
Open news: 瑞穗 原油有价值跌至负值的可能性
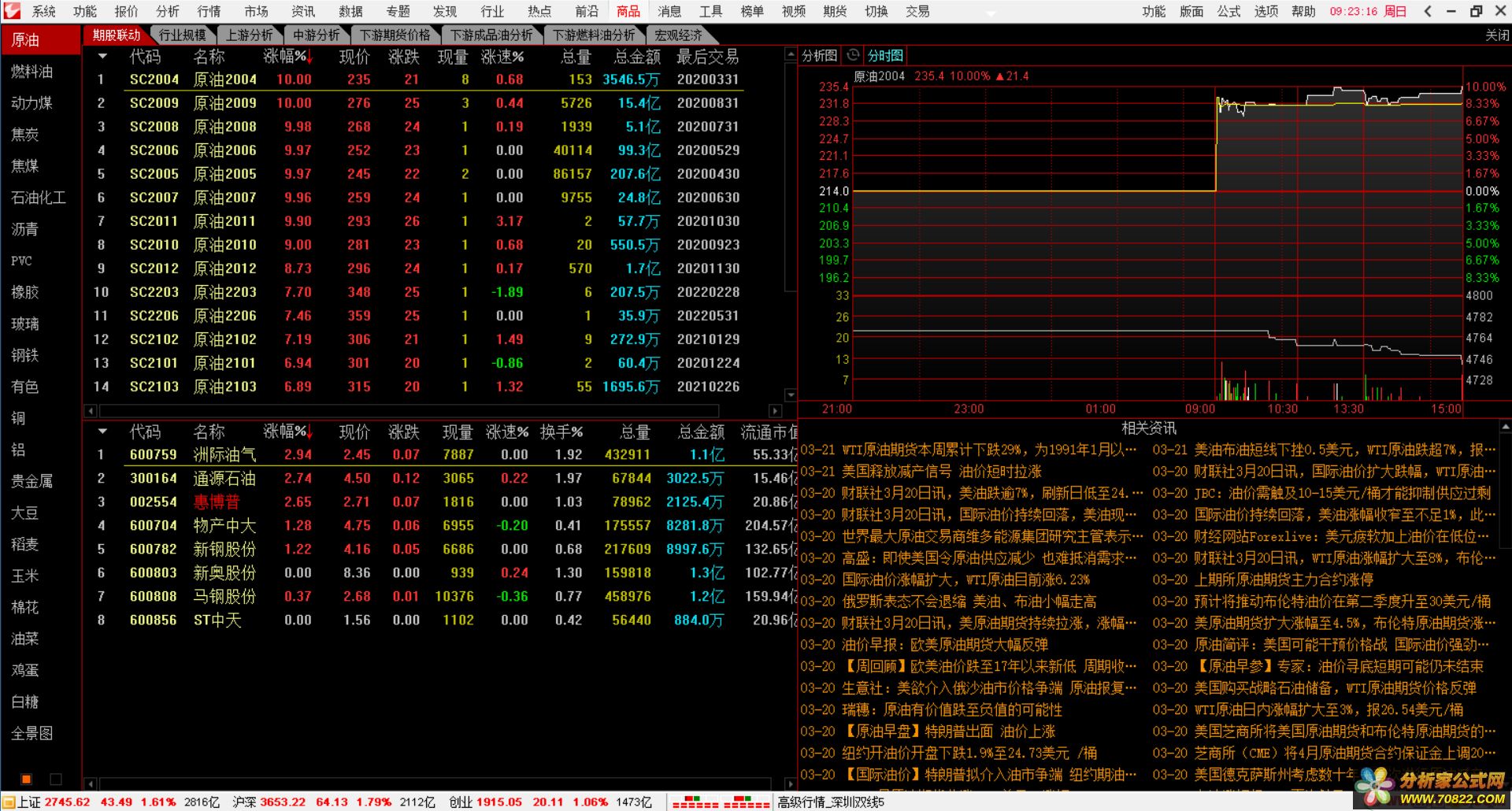(932, 709)
